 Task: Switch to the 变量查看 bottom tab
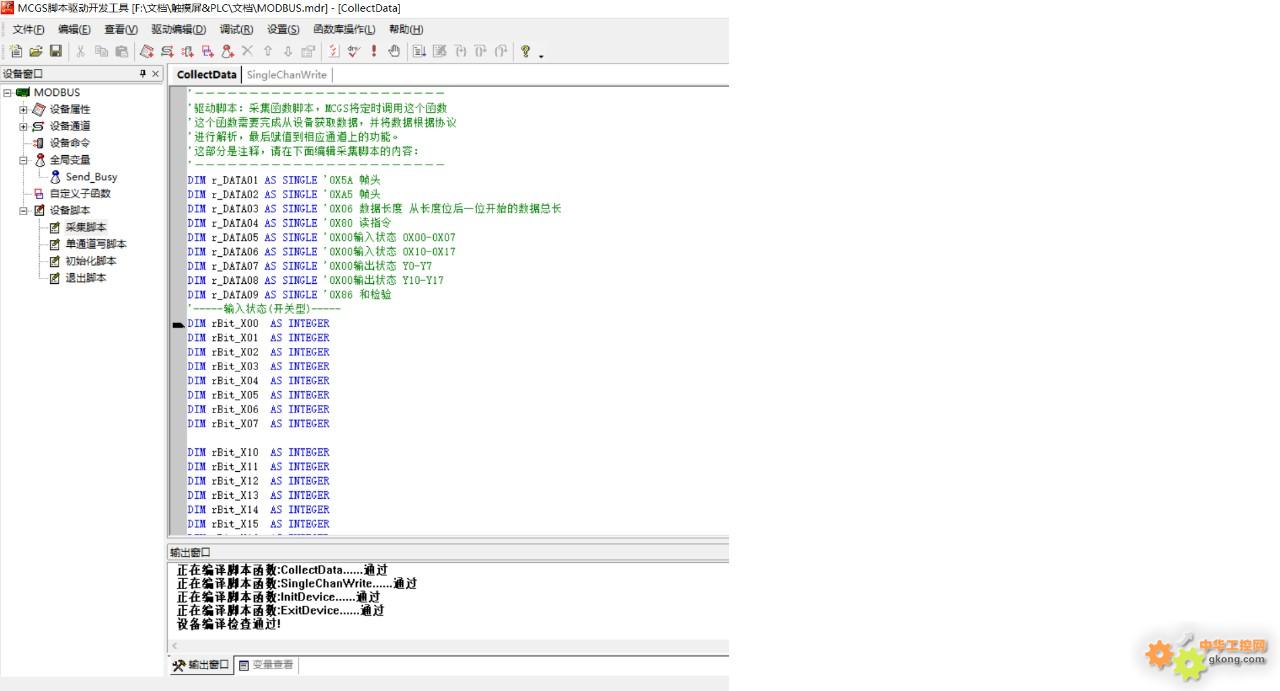click(266, 665)
